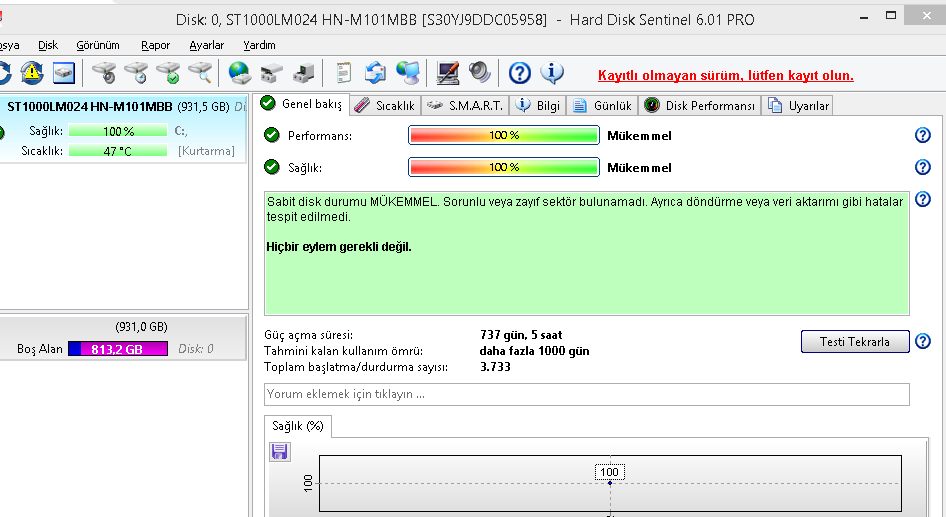946x517 pixels.
Task: Click the 47 °C temperature bar
Action: [x=118, y=151]
